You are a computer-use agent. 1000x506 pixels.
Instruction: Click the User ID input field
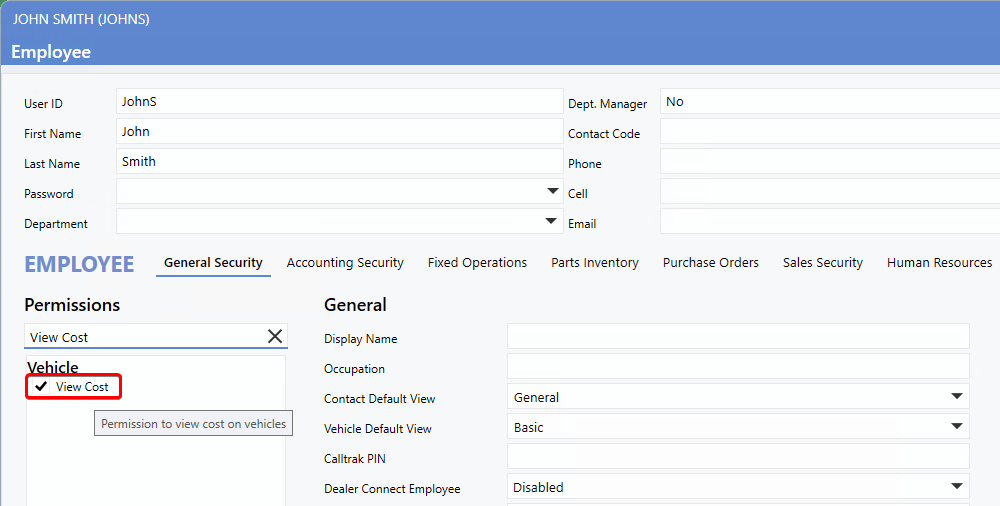[340, 102]
